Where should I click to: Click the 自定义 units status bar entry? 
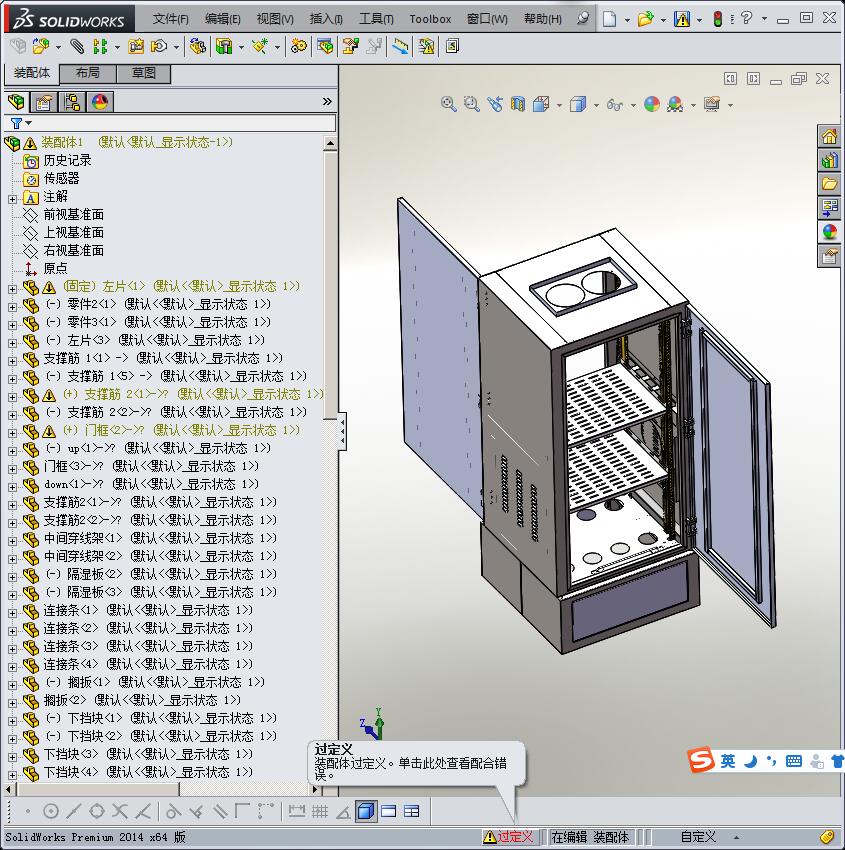click(698, 837)
